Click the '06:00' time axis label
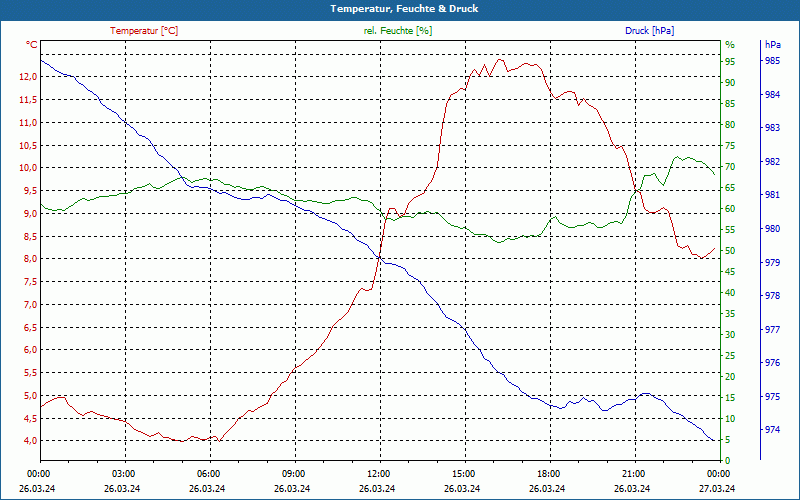The height and width of the screenshot is (500, 800). [208, 474]
